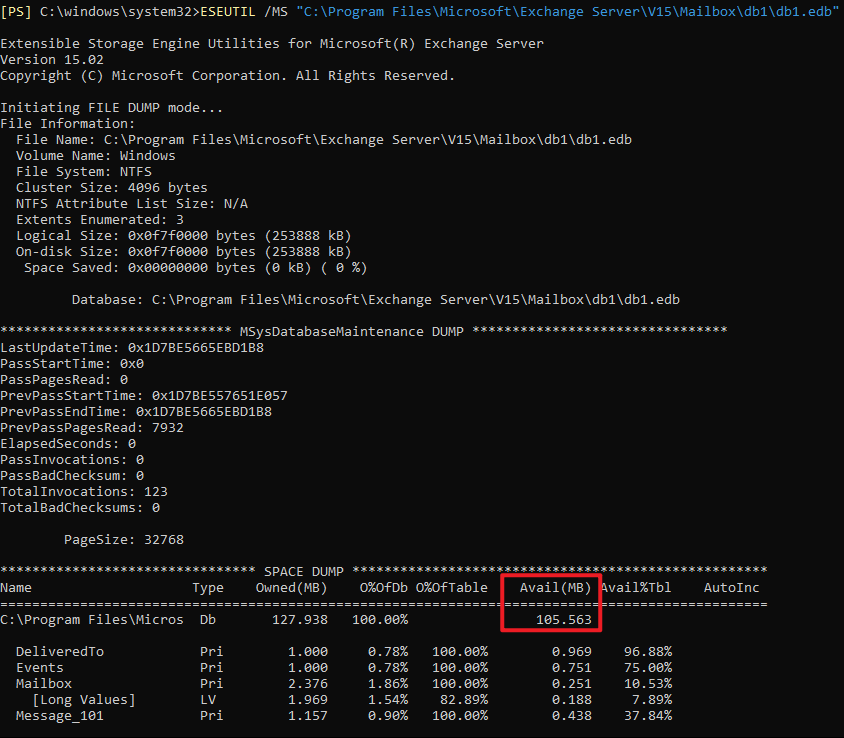Click the 127.938 owned MB value
The height and width of the screenshot is (738, 844).
coord(300,620)
